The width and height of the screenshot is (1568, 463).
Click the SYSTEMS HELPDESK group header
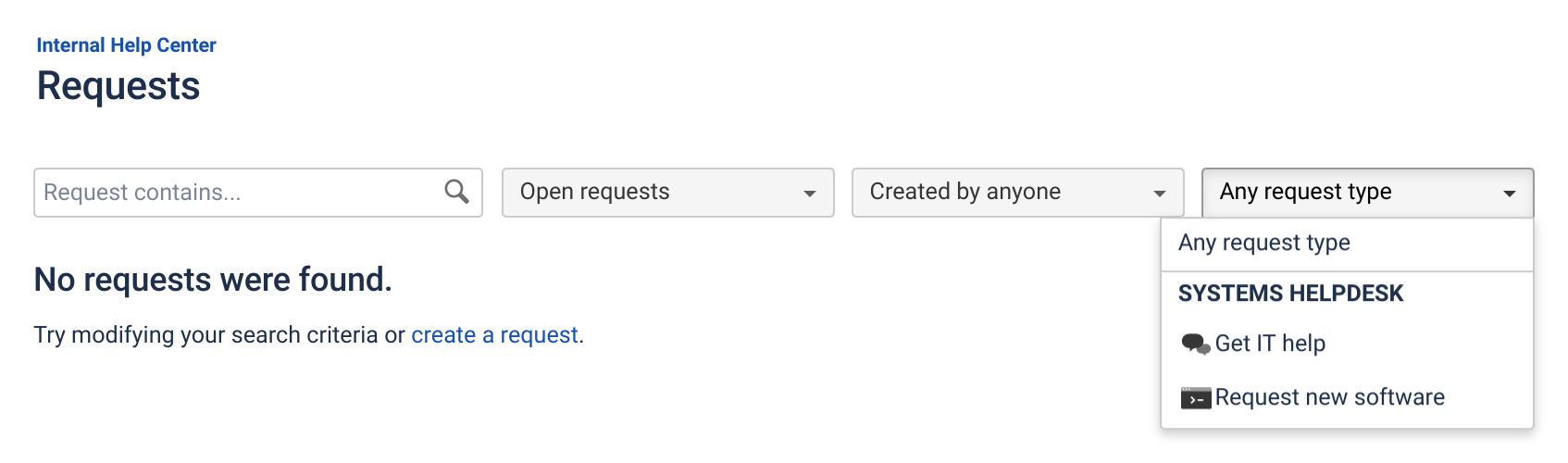coord(1290,294)
